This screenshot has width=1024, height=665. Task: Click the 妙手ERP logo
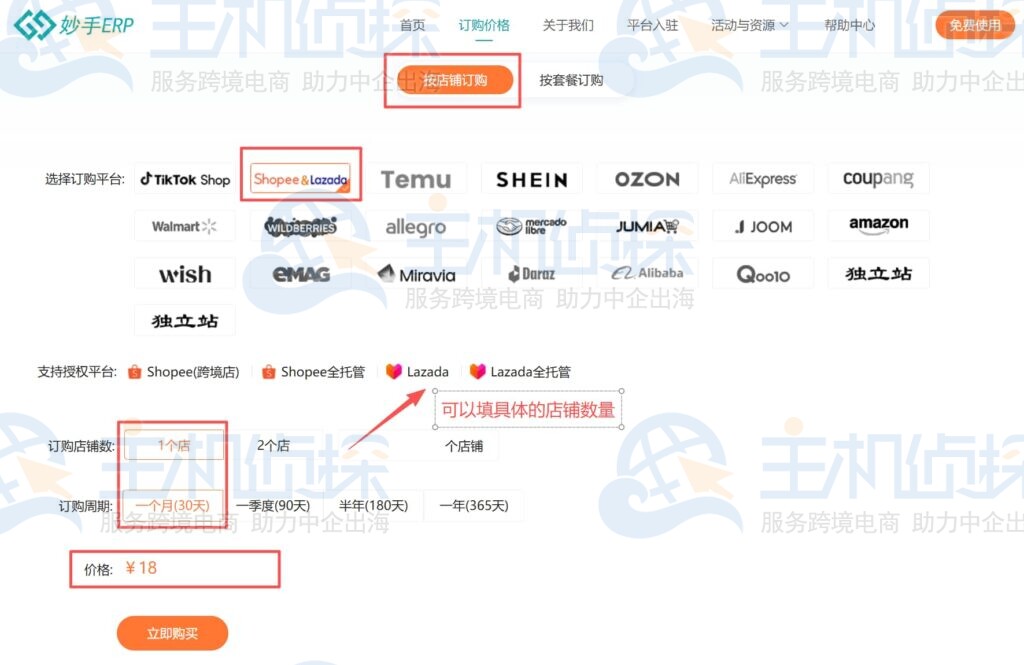coord(74,25)
